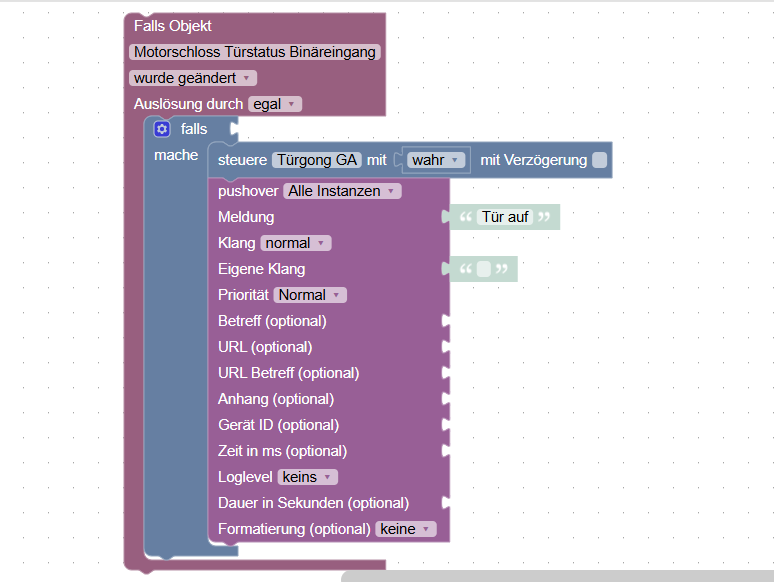Open the wurde geändert dropdown

point(193,78)
